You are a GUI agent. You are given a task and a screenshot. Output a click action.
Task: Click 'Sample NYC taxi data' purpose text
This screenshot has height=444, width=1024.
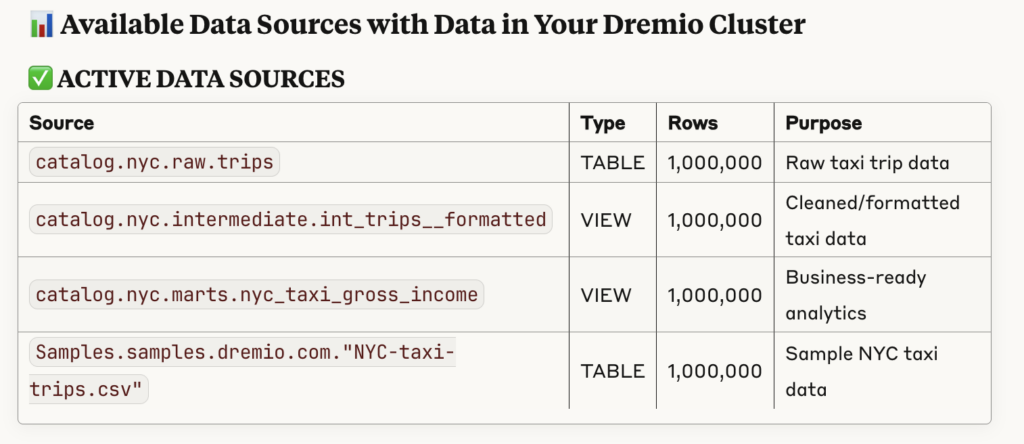(861, 372)
